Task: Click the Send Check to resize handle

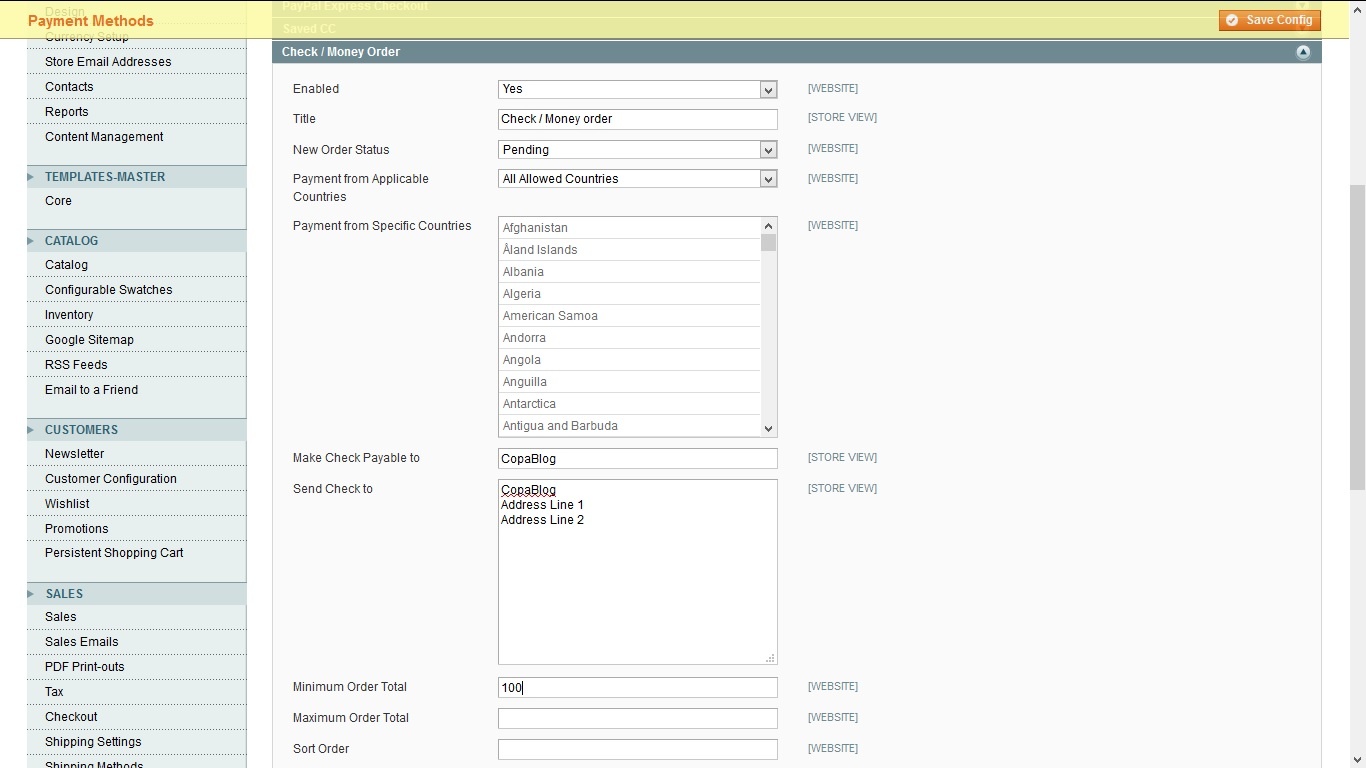Action: coord(770,658)
